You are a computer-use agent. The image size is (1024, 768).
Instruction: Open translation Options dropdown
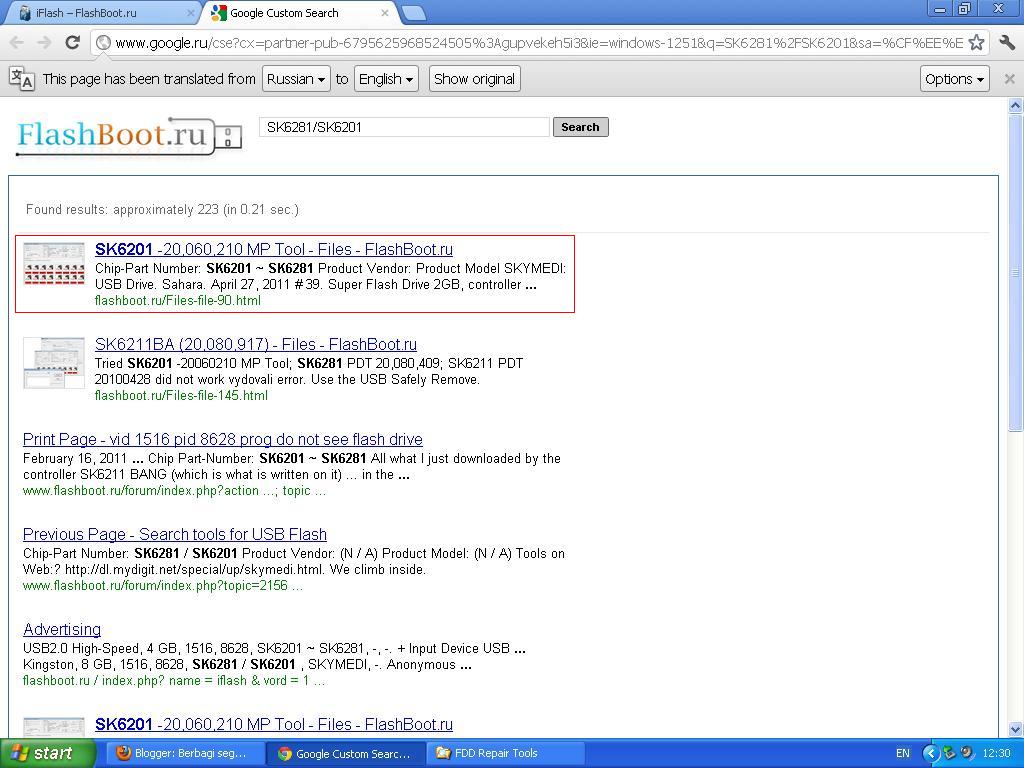pyautogui.click(x=954, y=79)
